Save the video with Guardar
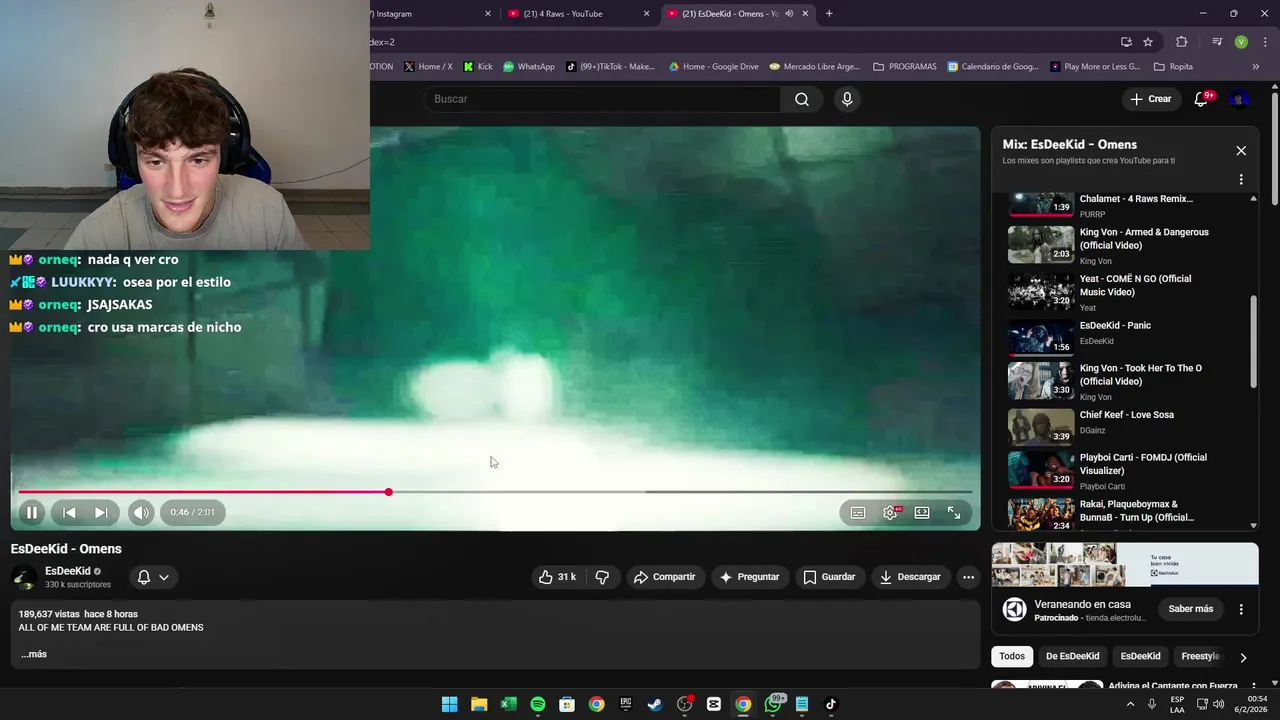1280x720 pixels. [829, 577]
